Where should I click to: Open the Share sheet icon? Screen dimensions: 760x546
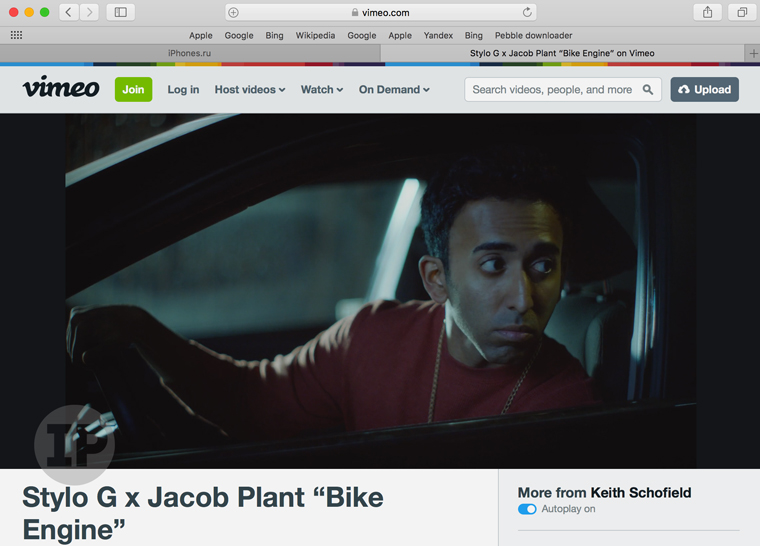click(708, 12)
